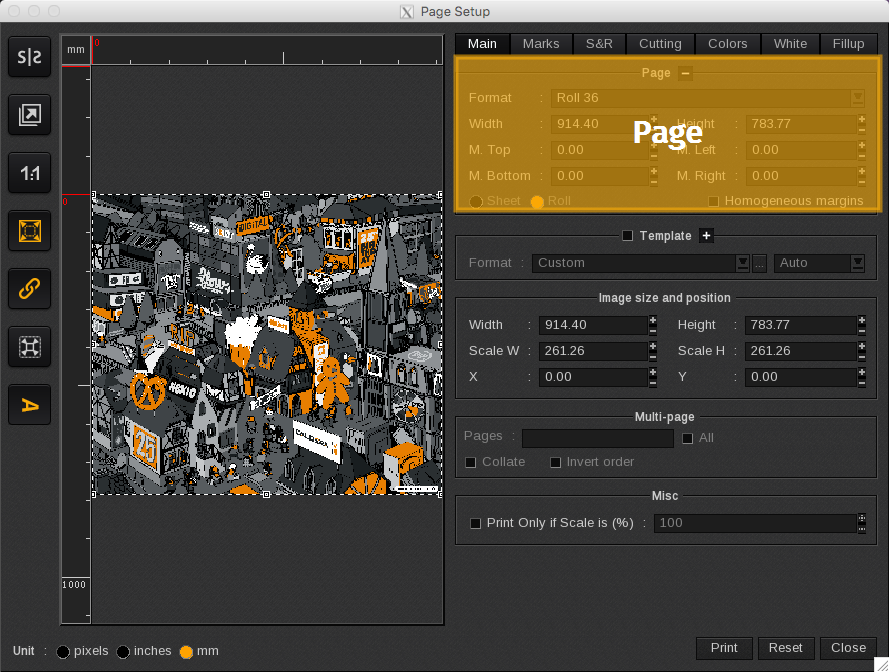The height and width of the screenshot is (672, 889).
Task: Select the pixels unit radio button
Action: [x=63, y=652]
